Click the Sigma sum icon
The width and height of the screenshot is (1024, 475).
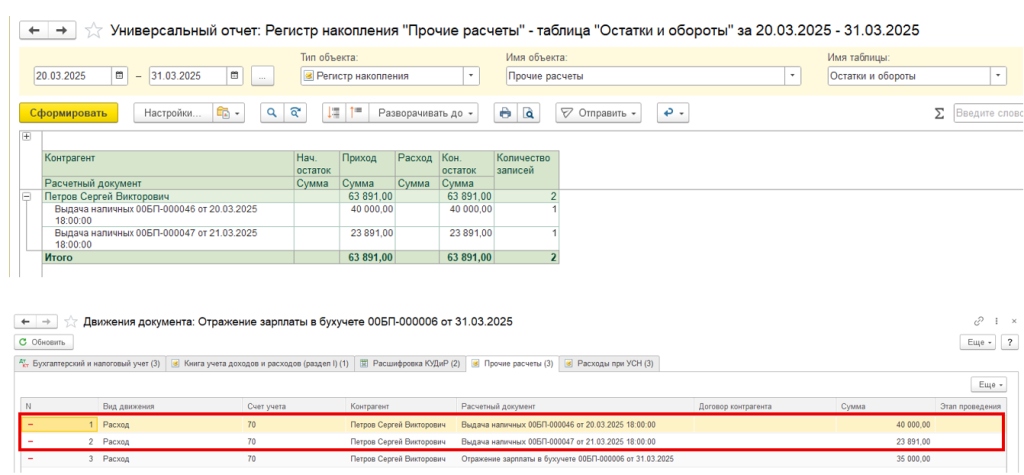click(939, 114)
